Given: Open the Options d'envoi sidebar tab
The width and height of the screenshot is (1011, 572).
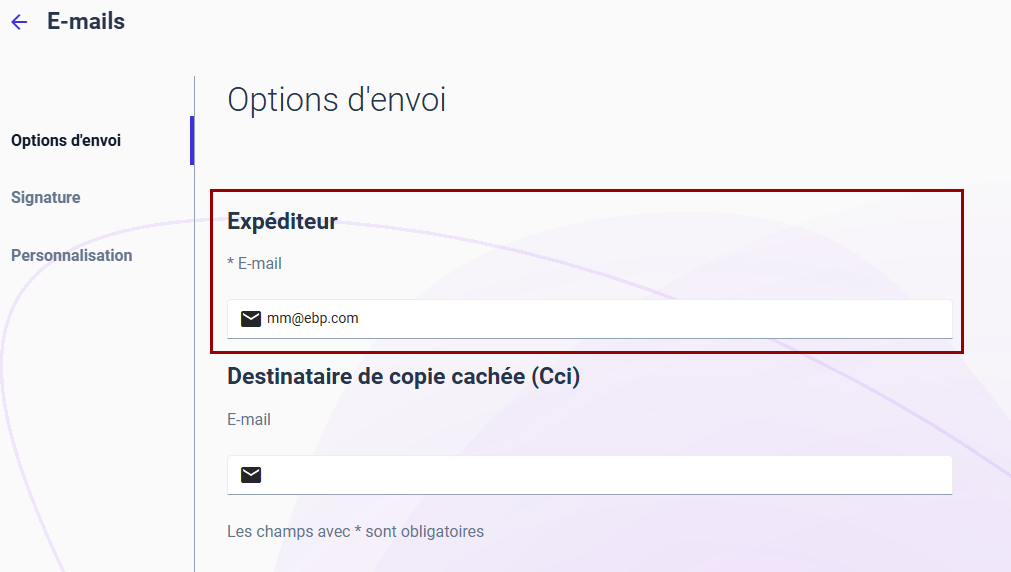Looking at the screenshot, I should click(x=66, y=141).
